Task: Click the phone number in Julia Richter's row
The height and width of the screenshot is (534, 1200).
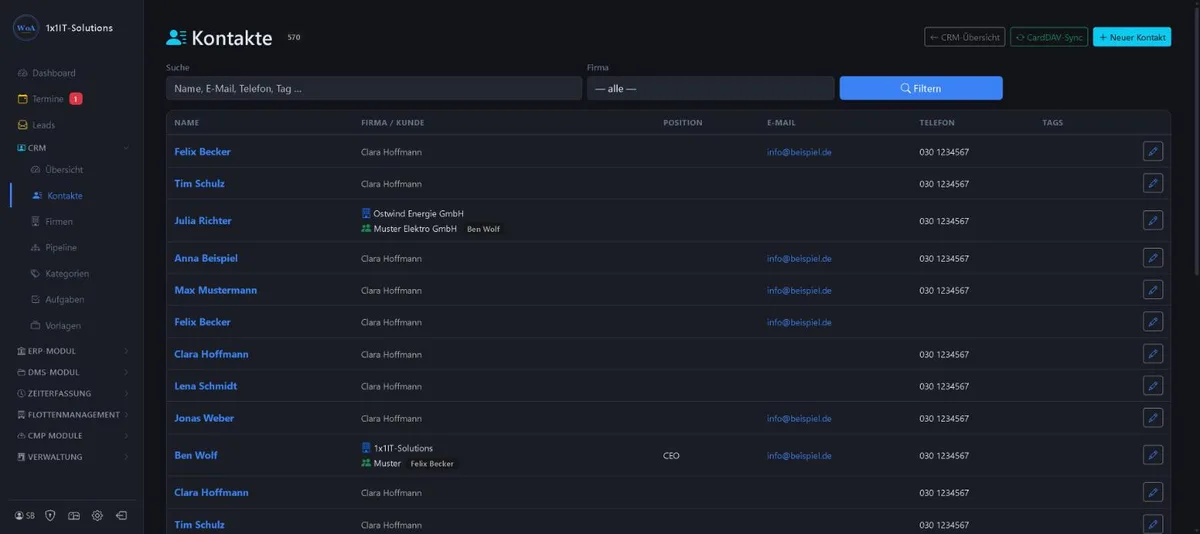Action: pos(944,220)
